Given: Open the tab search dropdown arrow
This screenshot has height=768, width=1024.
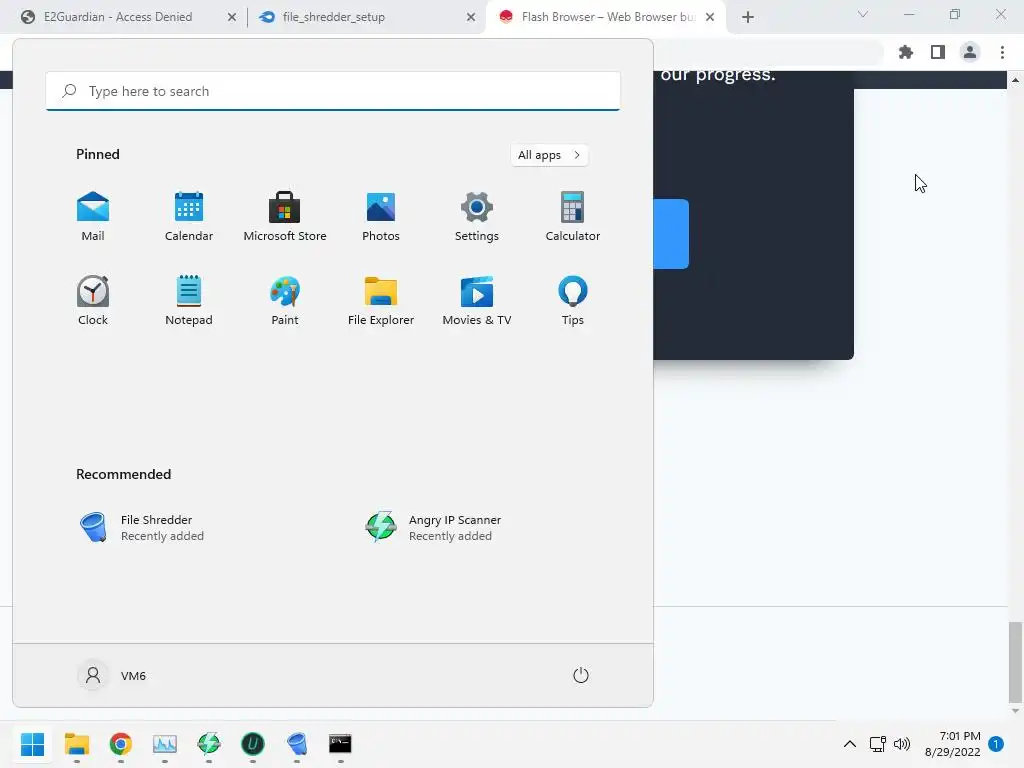Looking at the screenshot, I should click(x=863, y=14).
